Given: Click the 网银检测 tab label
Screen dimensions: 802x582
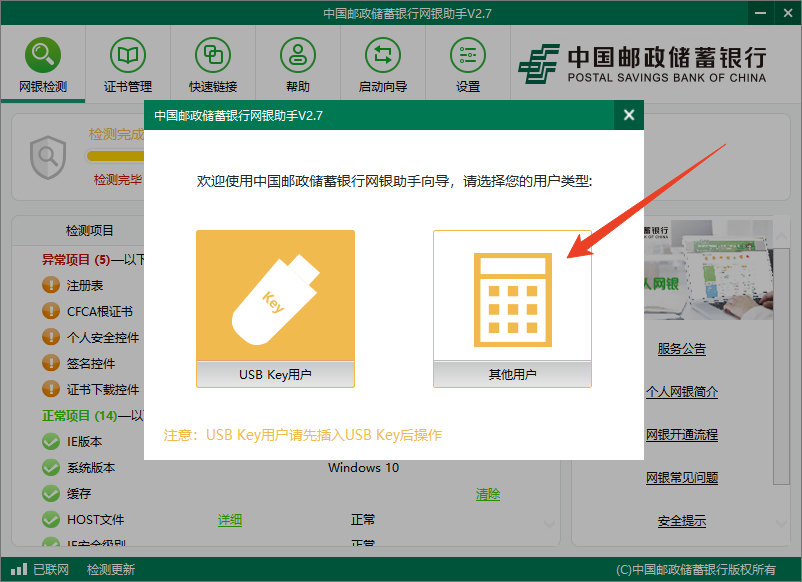Looking at the screenshot, I should pos(43,86).
